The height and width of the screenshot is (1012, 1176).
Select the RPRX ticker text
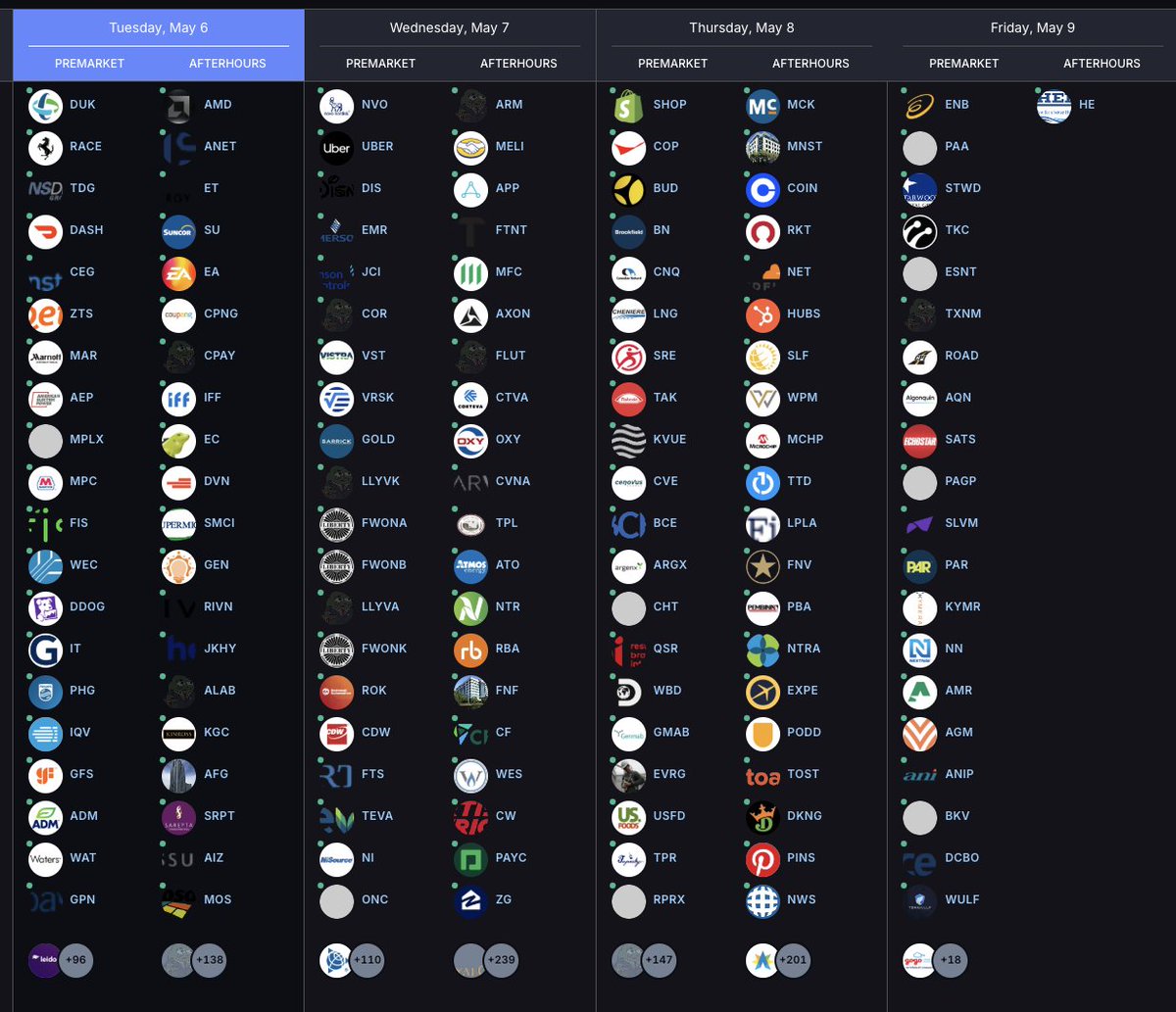coord(669,900)
